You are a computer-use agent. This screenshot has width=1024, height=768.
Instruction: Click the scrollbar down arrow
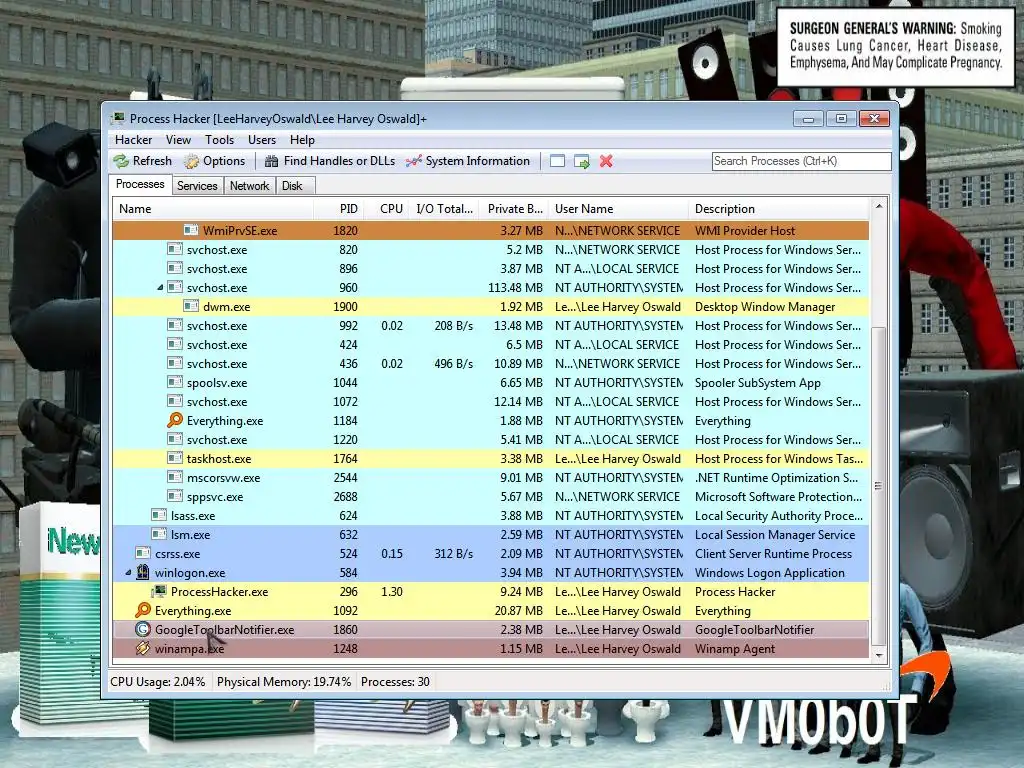click(879, 655)
